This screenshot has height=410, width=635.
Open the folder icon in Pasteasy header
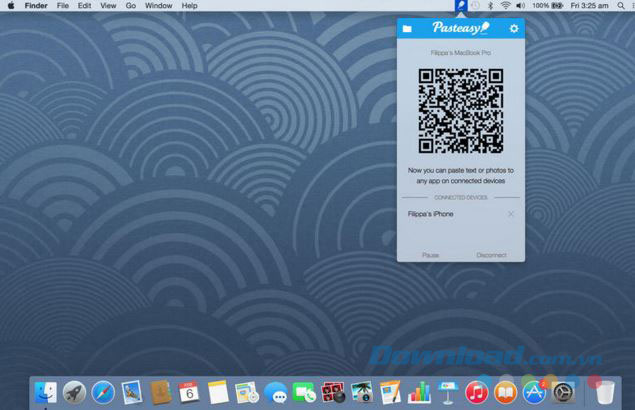(x=407, y=28)
